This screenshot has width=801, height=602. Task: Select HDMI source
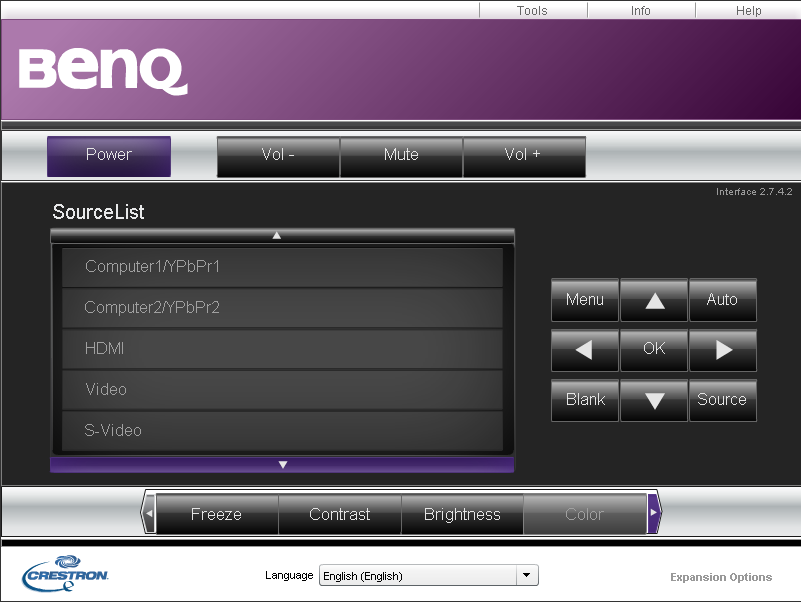point(282,349)
